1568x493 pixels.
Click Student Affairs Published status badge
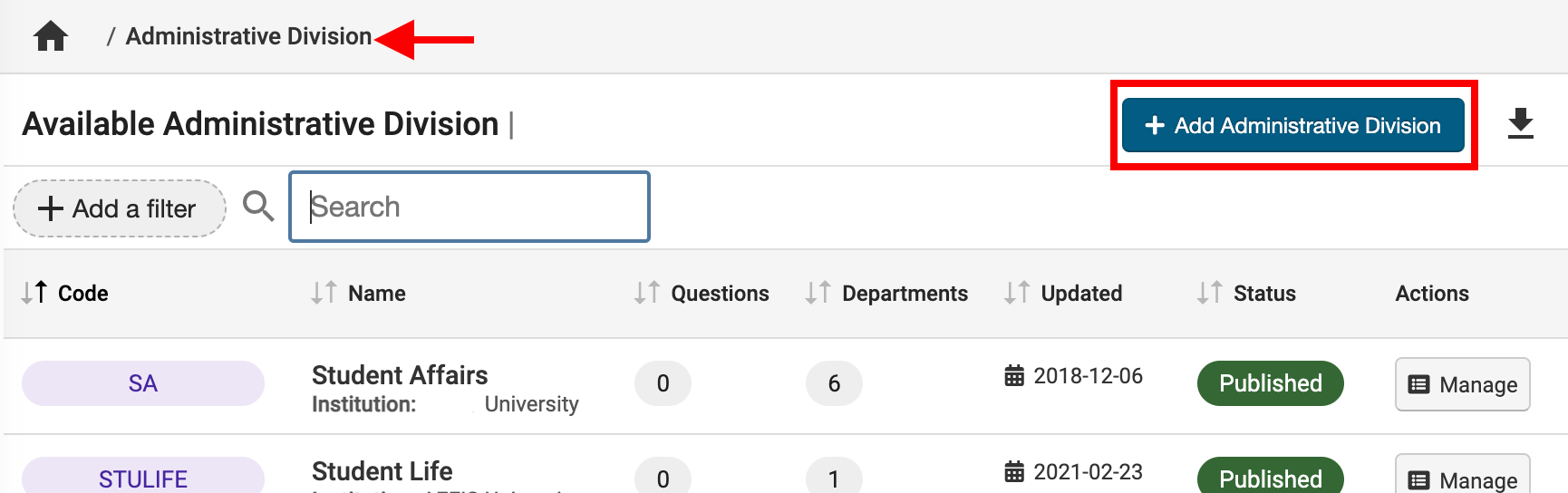pyautogui.click(x=1270, y=383)
